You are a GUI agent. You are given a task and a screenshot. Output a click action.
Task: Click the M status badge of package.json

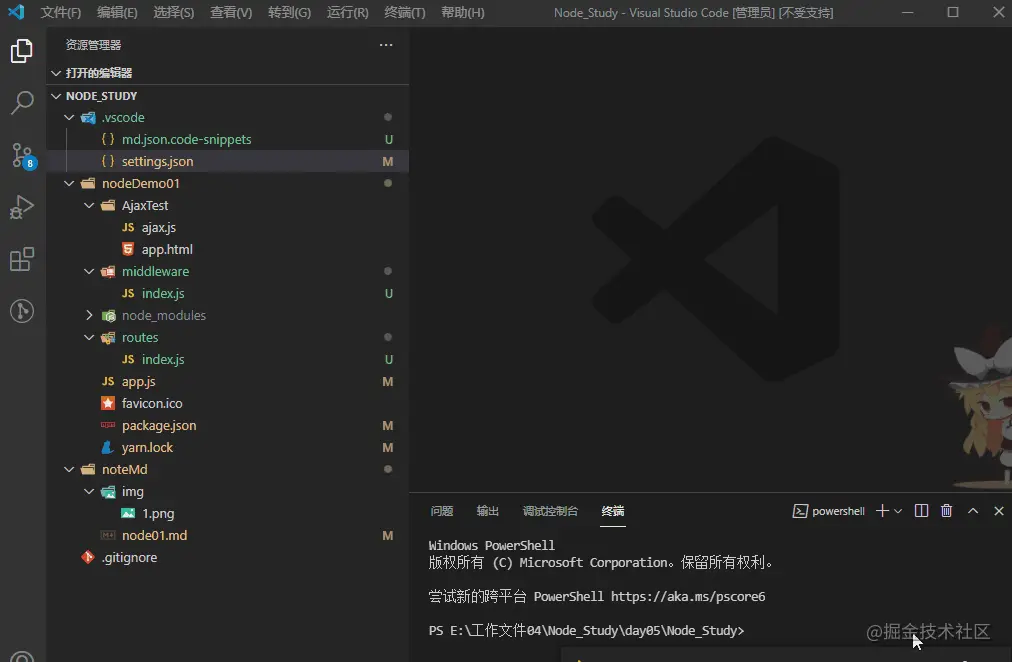[x=387, y=426]
